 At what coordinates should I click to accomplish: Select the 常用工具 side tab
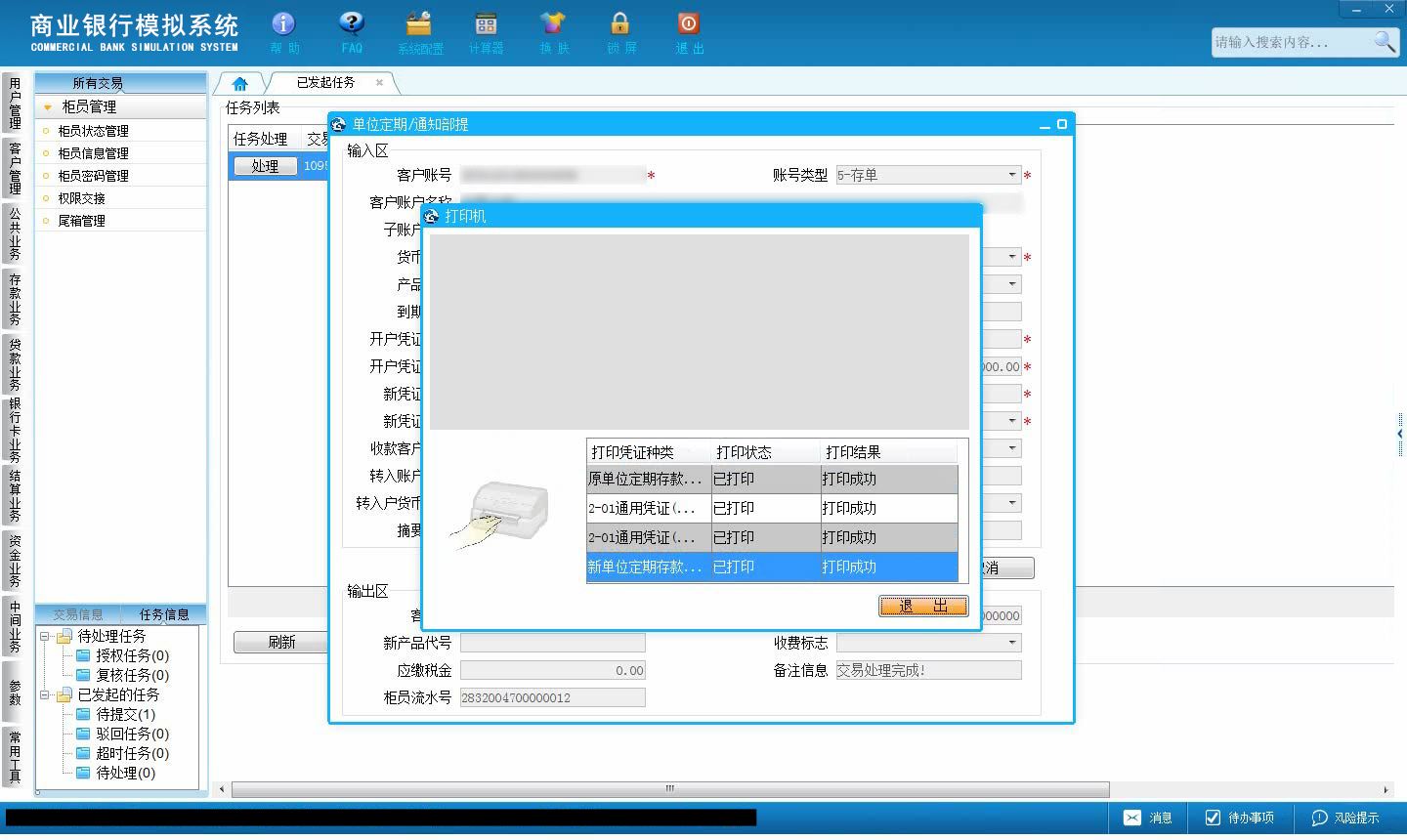pyautogui.click(x=15, y=756)
